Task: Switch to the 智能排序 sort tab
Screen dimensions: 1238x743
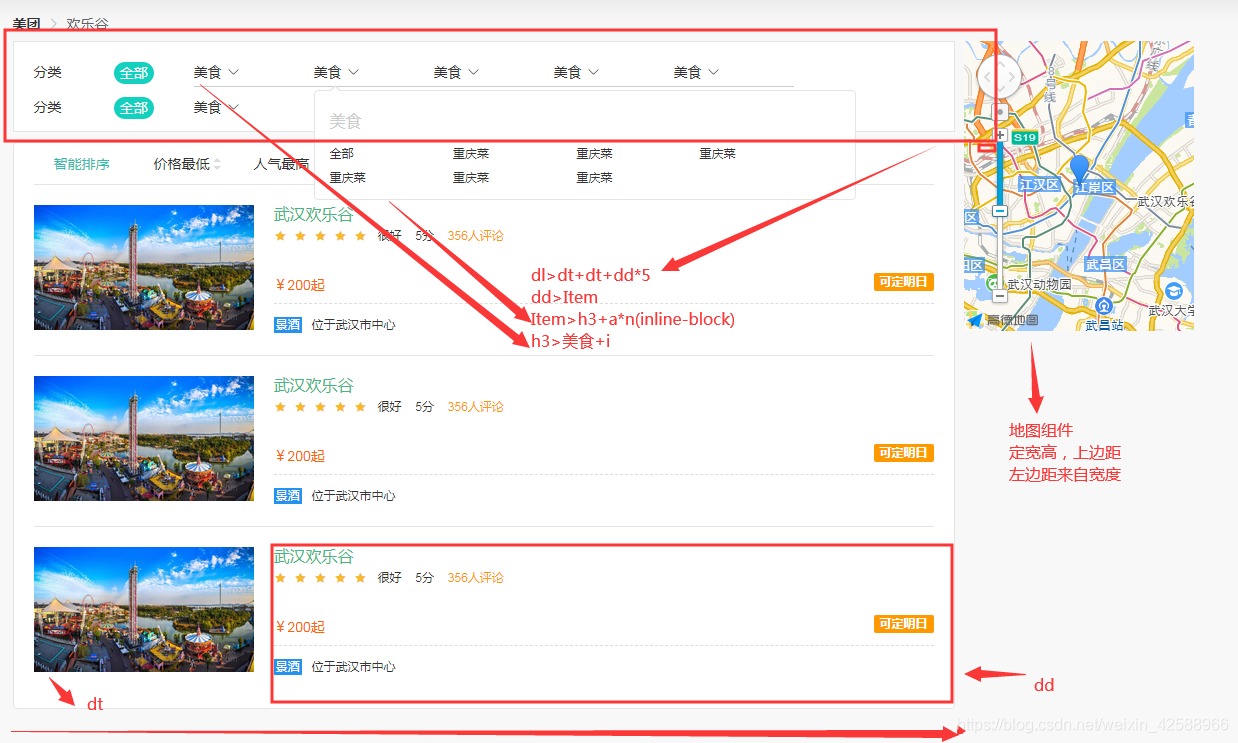Action: coord(82,164)
